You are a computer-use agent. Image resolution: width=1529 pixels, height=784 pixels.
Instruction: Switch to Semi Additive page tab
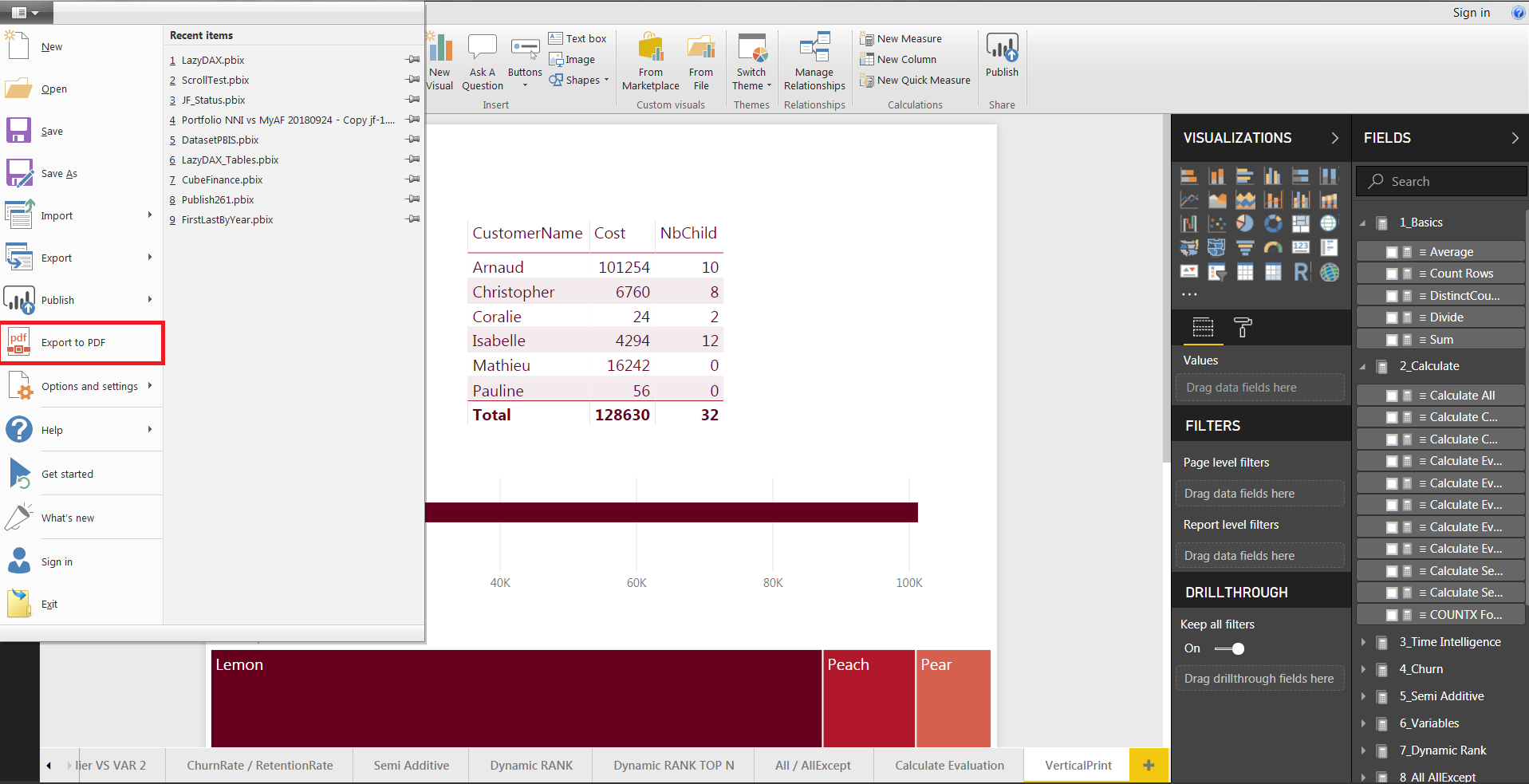[411, 766]
